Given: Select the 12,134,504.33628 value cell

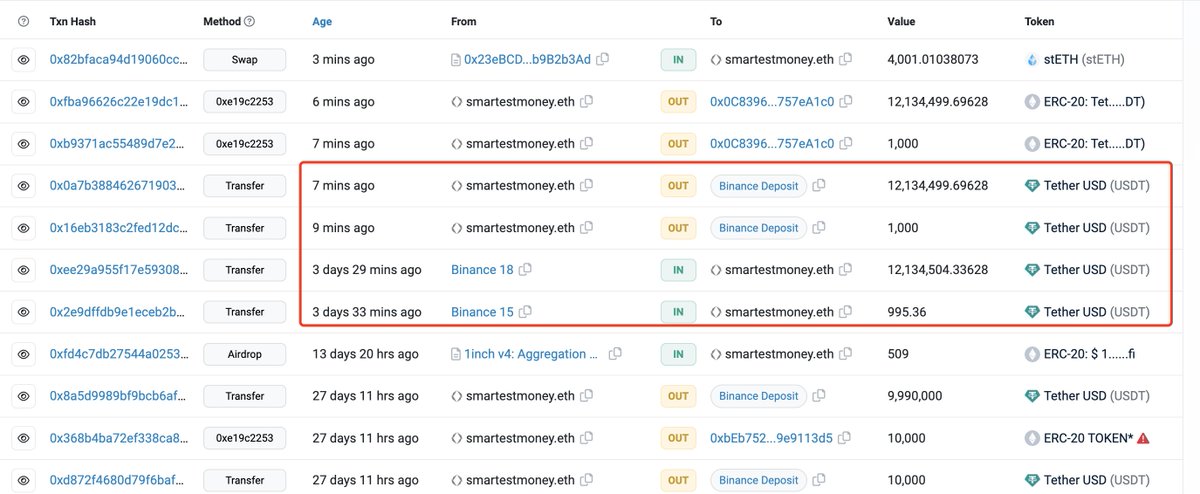Looking at the screenshot, I should (x=937, y=270).
